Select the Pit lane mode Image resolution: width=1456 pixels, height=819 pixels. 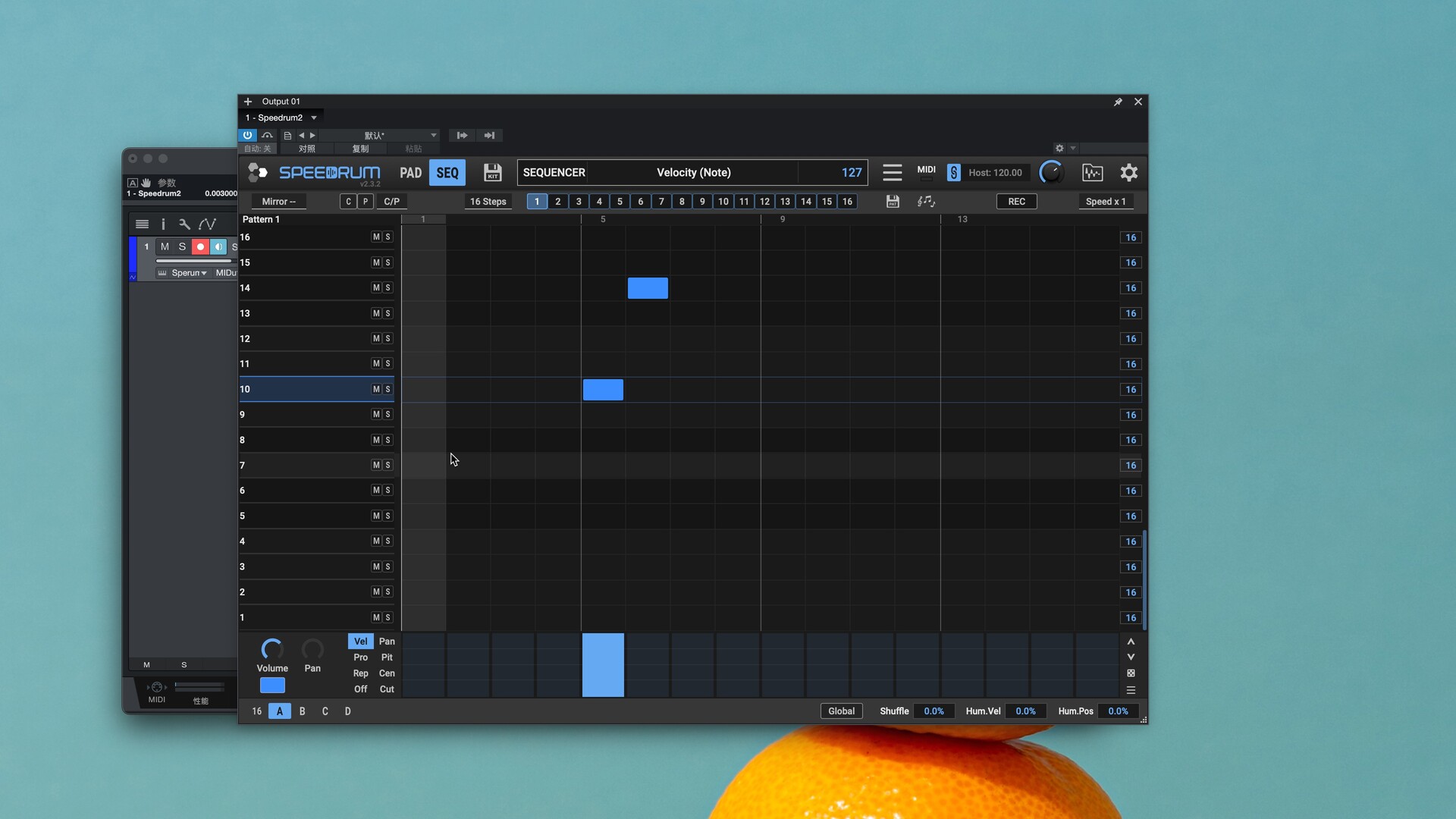click(387, 657)
